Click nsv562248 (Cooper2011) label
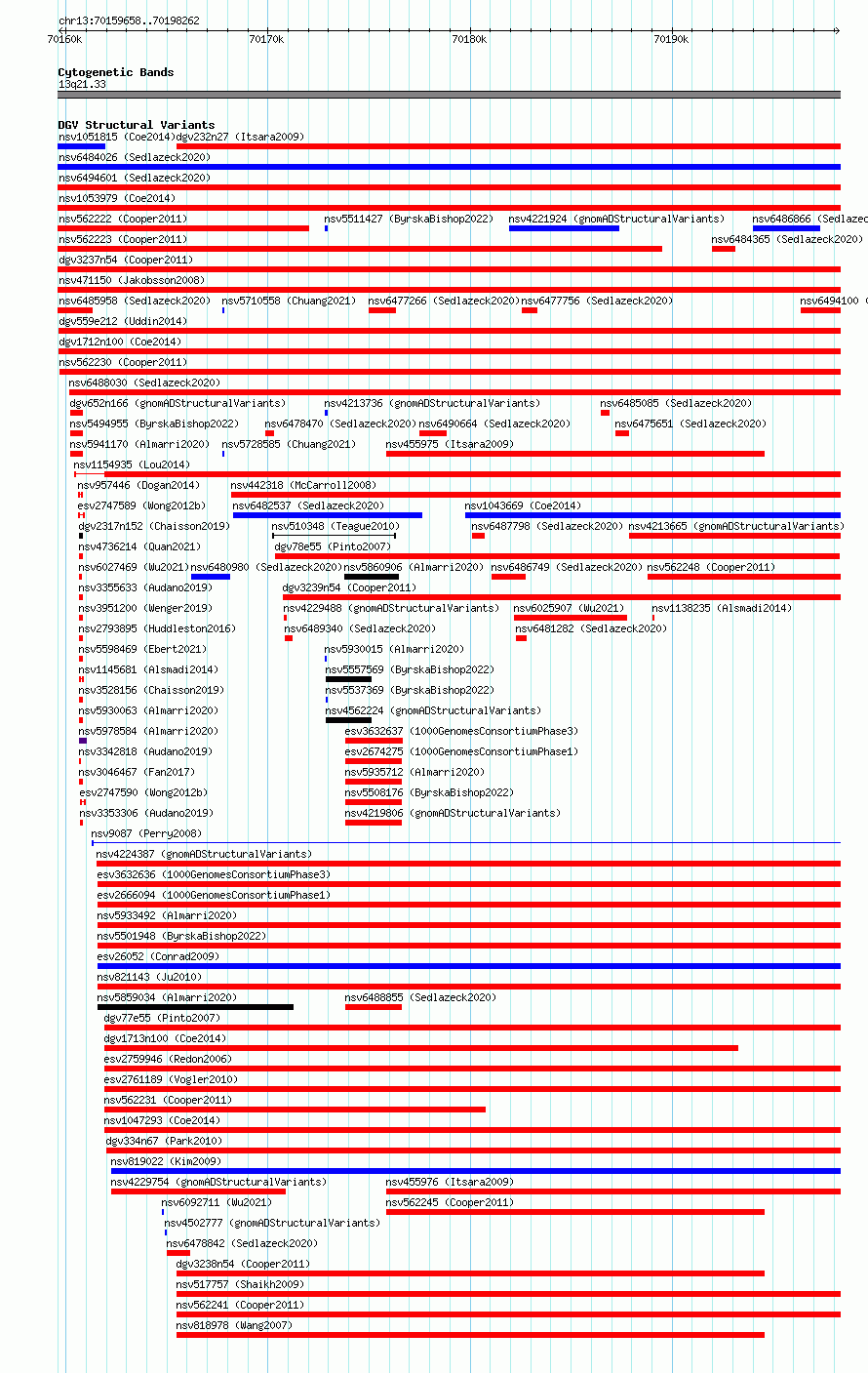868x1373 pixels. pos(711,567)
